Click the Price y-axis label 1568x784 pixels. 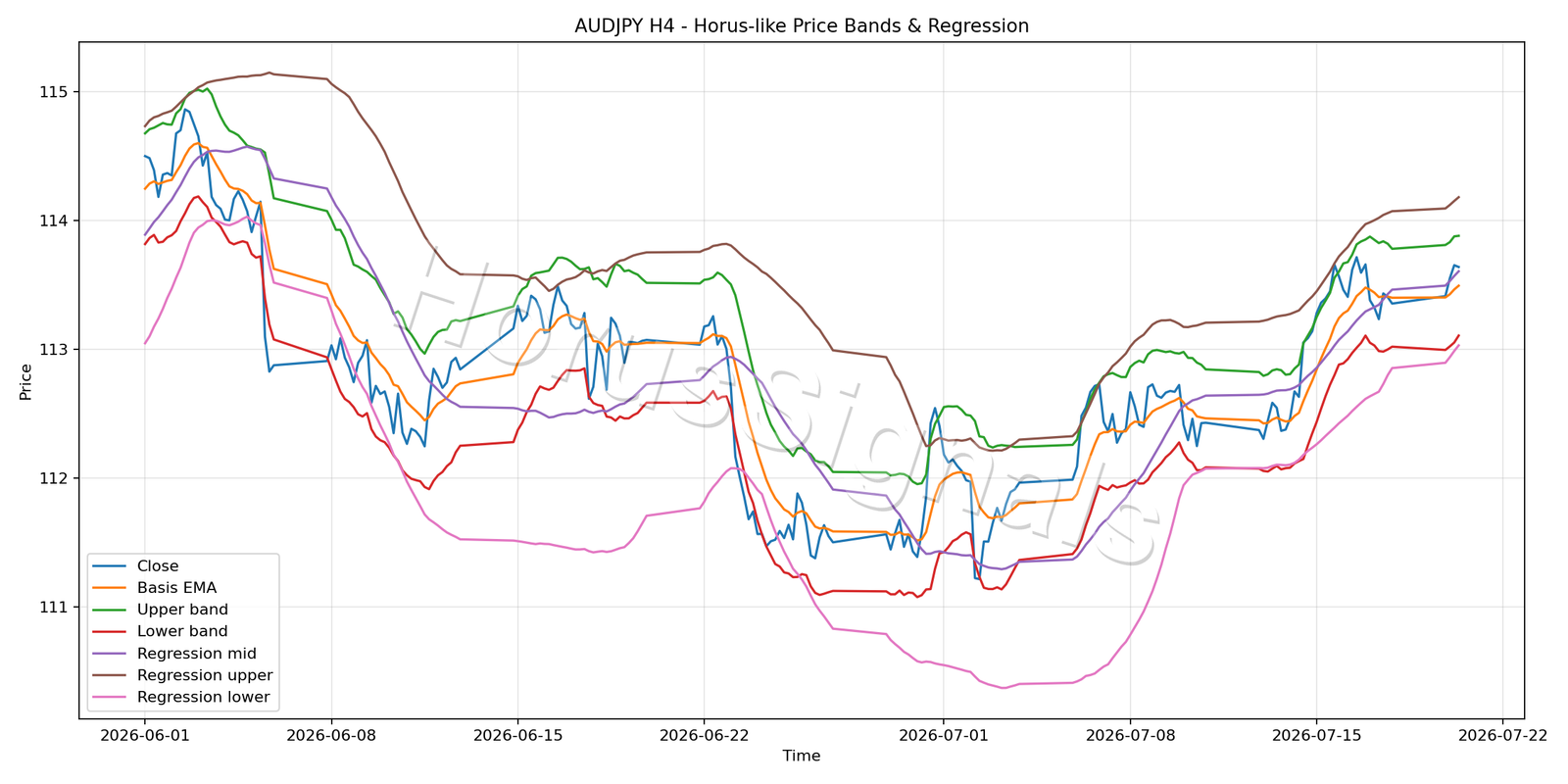click(x=25, y=382)
